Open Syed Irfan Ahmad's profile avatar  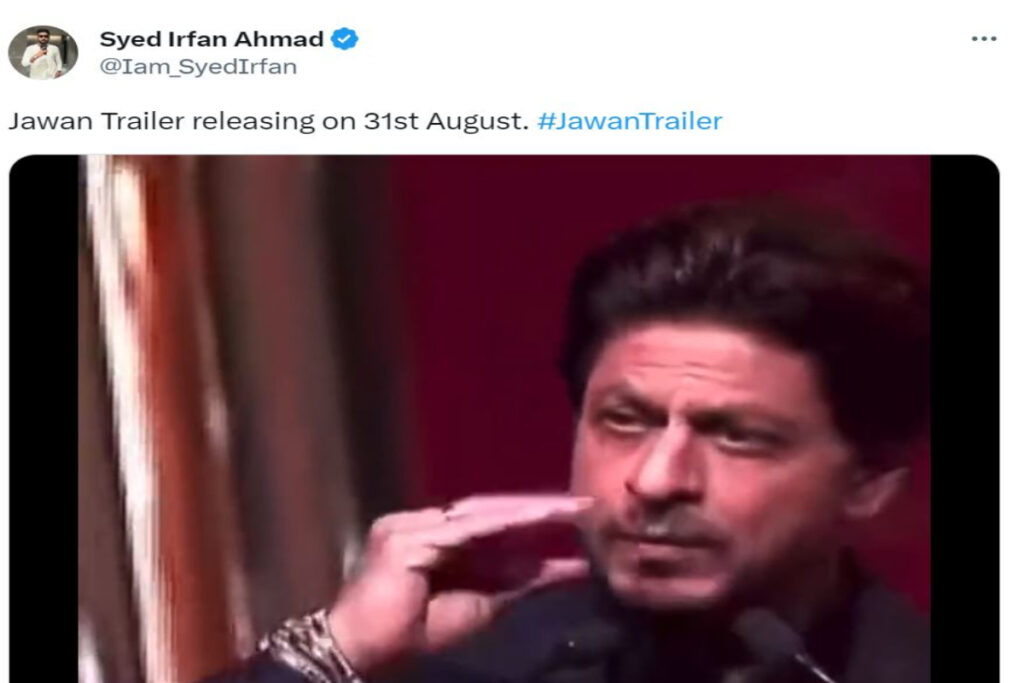(x=43, y=52)
